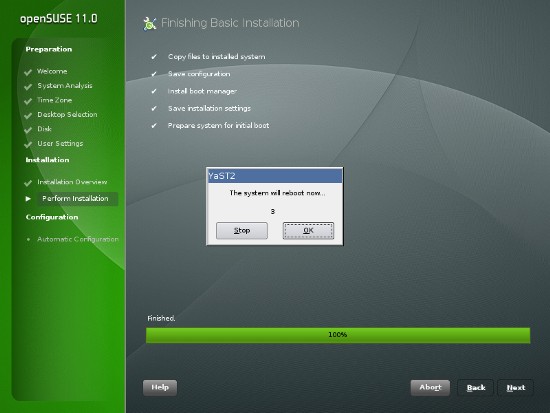Stop the automatic reboot countdown

[242, 231]
